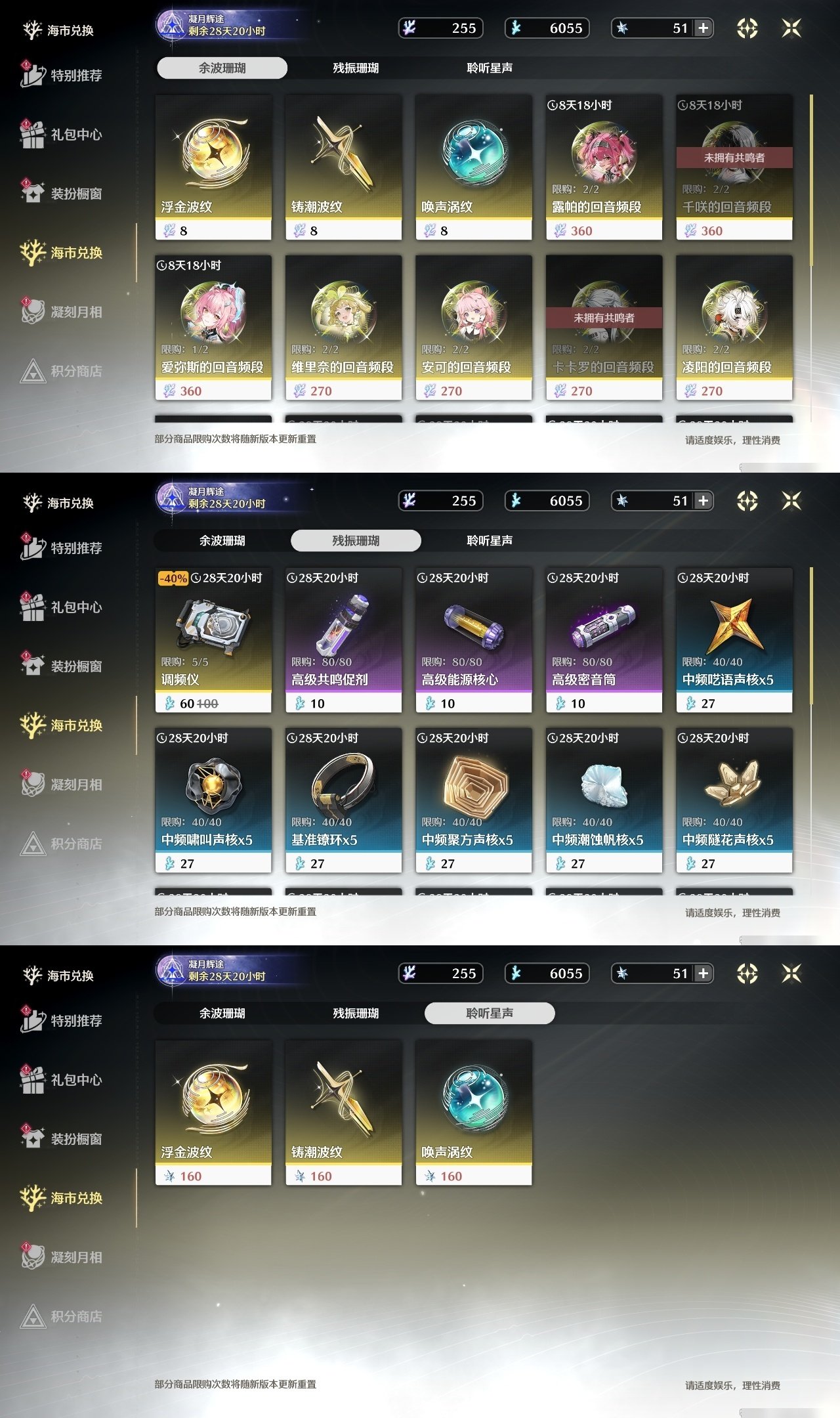
Task: Open 露帕的回音频段 exchange card
Action: click(x=604, y=167)
